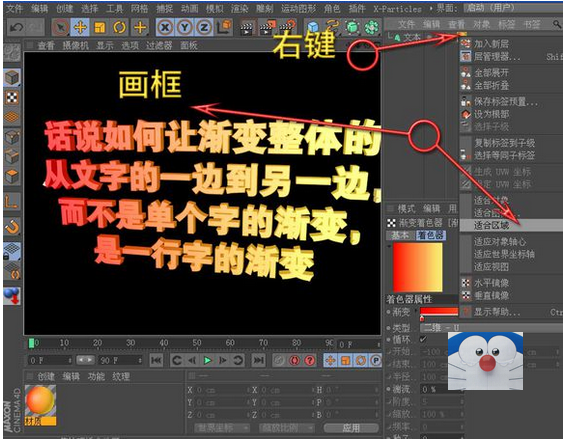Search object manager with magnifier icon
The width and height of the screenshot is (573, 440).
click(x=557, y=24)
